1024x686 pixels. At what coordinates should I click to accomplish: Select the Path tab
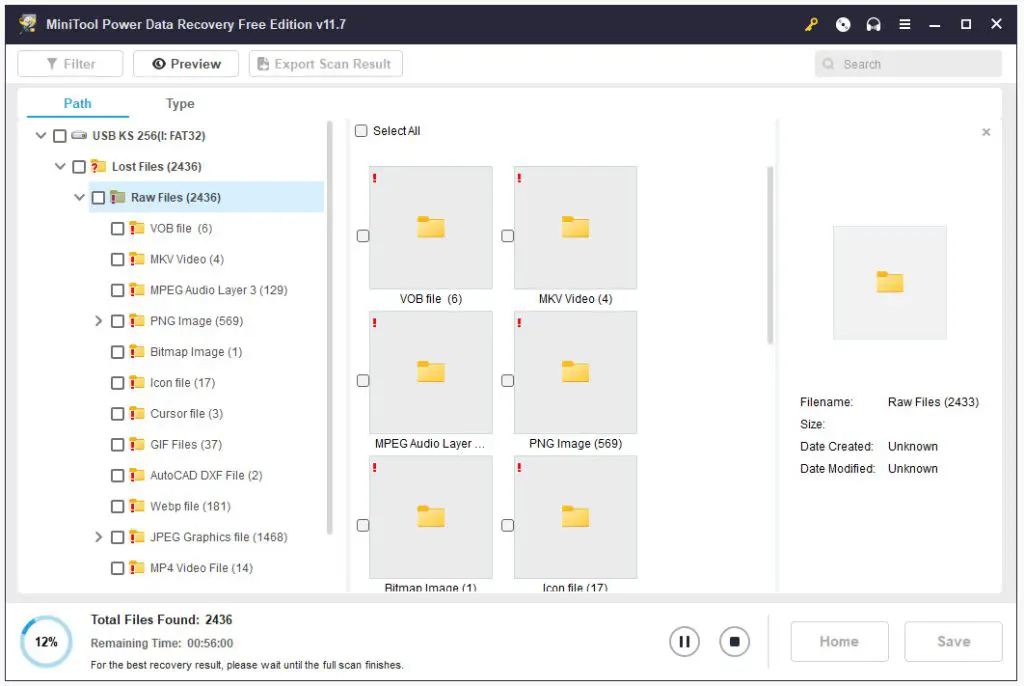pyautogui.click(x=78, y=104)
